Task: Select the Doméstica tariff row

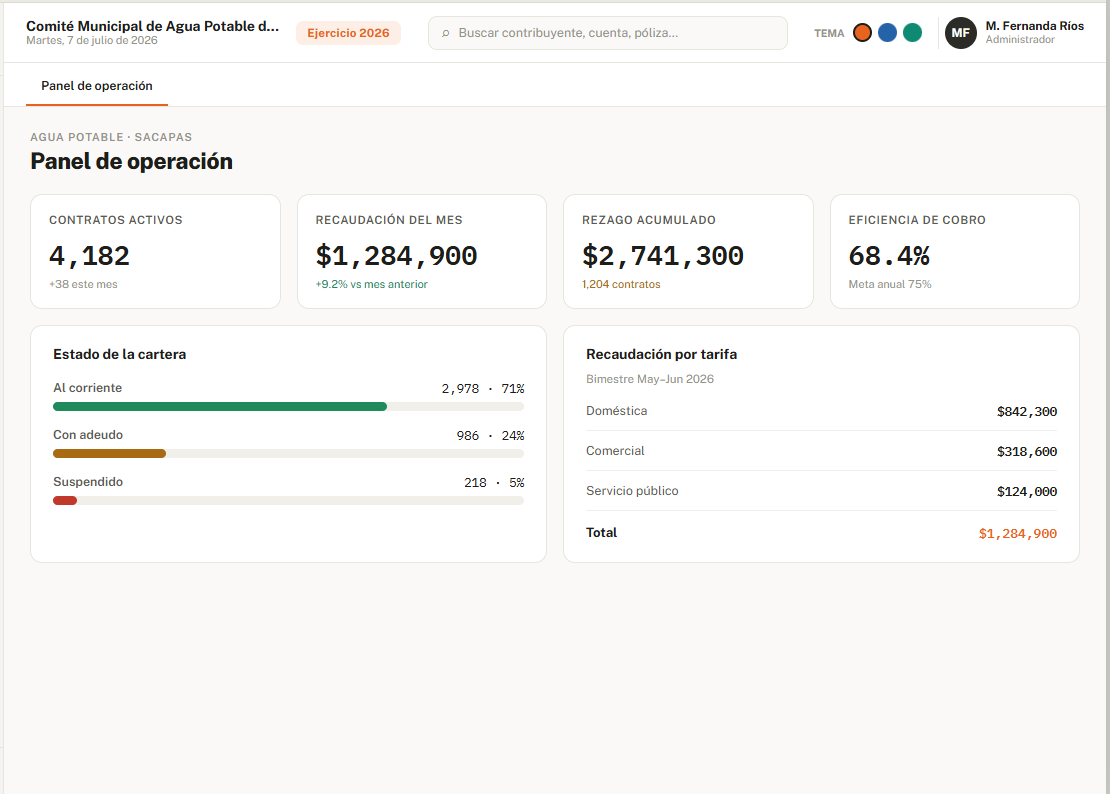Action: (x=821, y=411)
